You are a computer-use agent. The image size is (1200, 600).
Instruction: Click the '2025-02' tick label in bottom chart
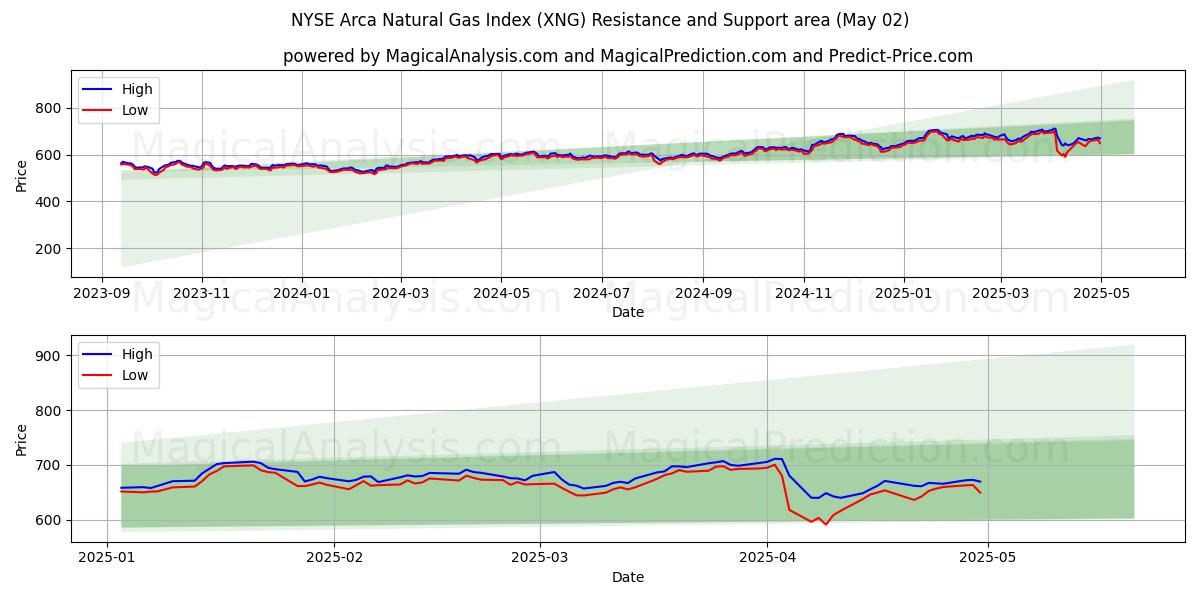(x=334, y=558)
